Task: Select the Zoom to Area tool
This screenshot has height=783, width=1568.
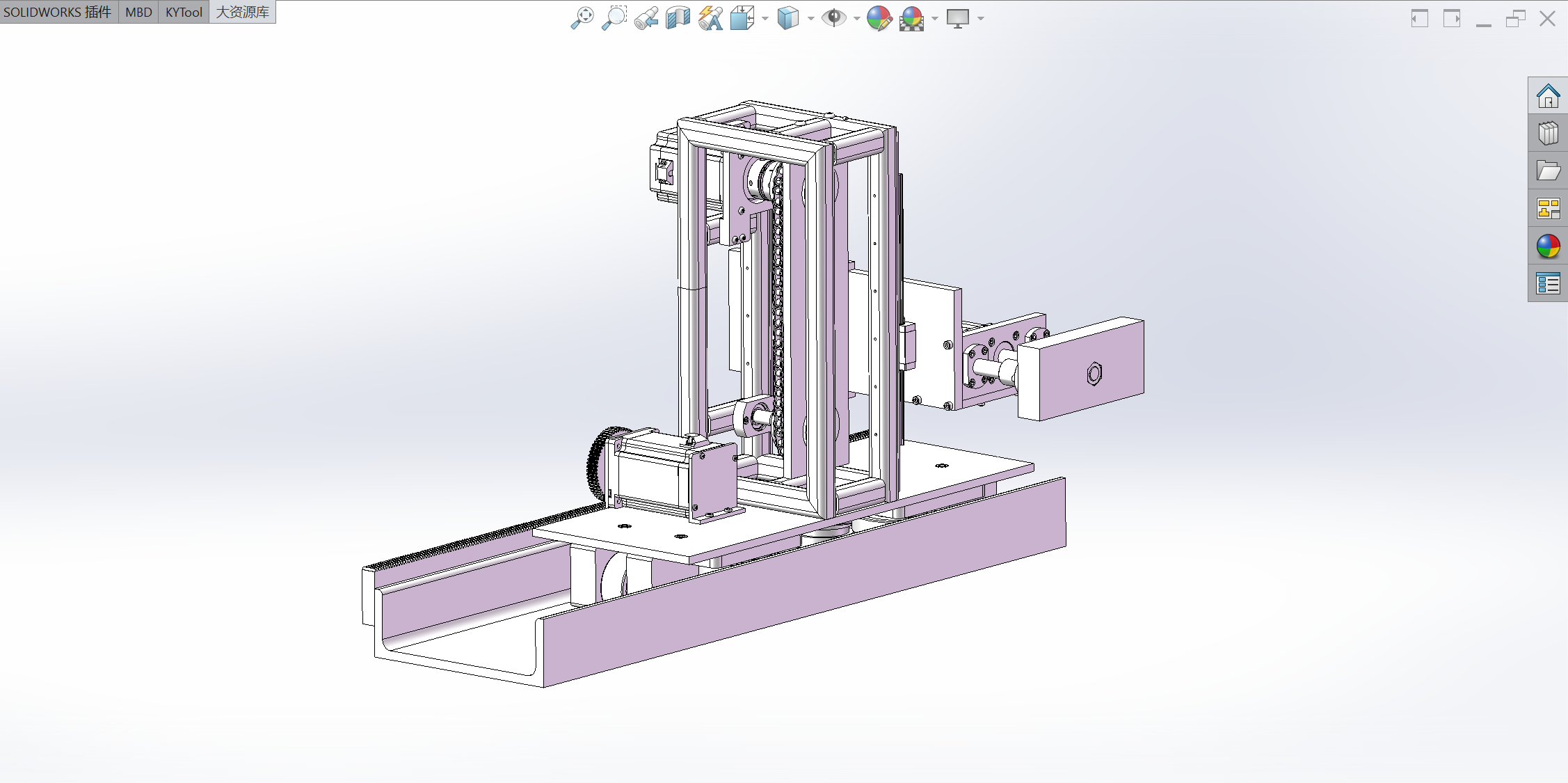Action: click(x=614, y=18)
